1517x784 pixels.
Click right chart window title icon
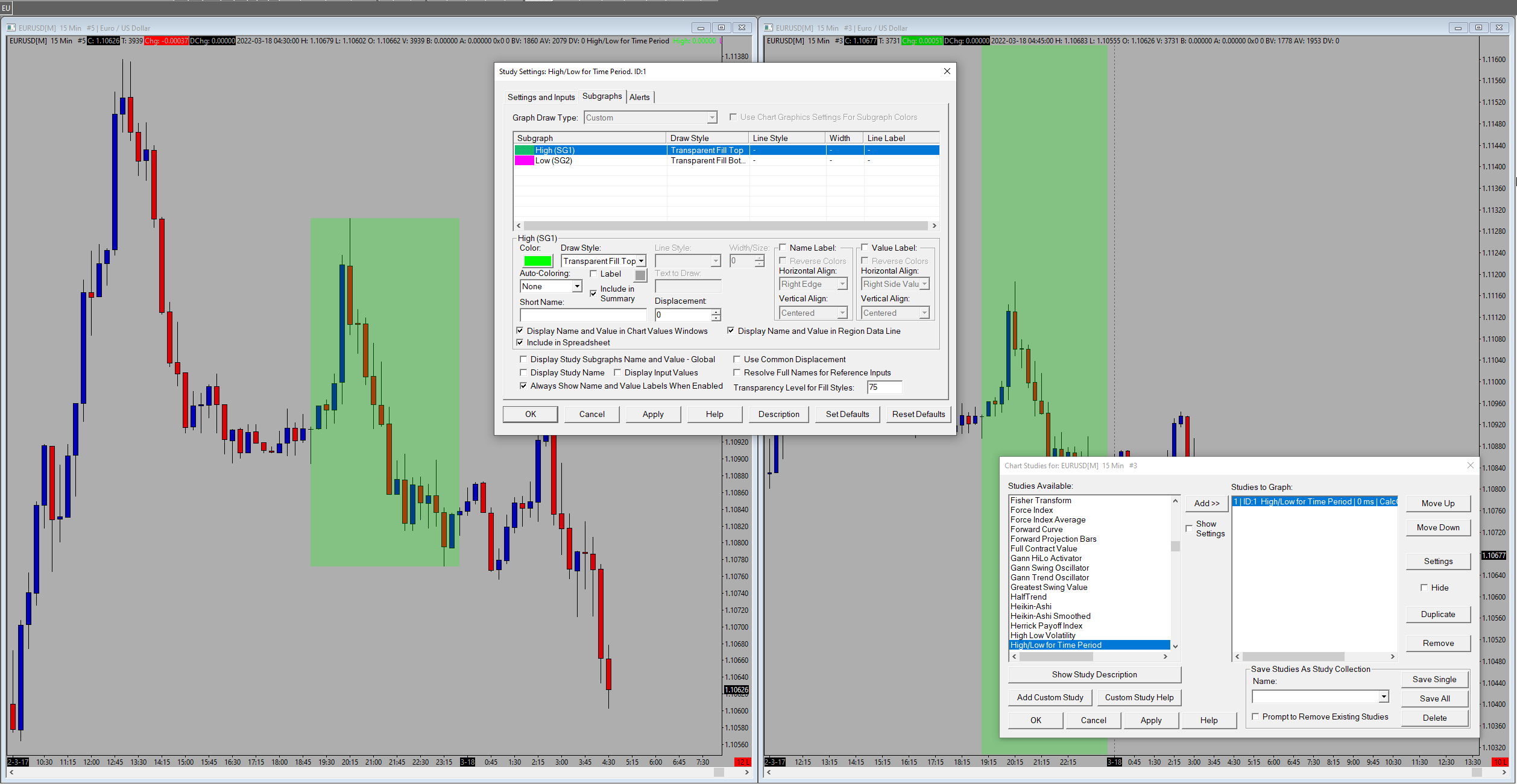tap(769, 28)
